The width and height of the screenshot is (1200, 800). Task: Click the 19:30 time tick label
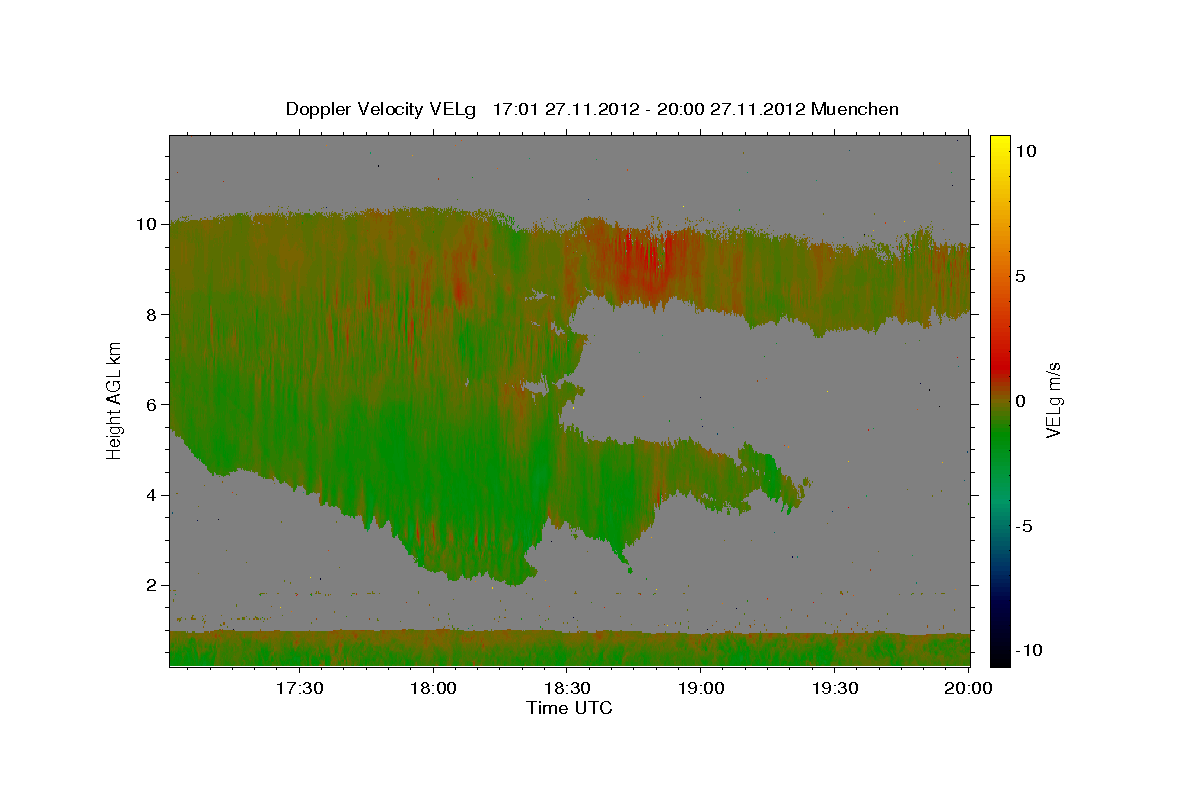tap(835, 689)
